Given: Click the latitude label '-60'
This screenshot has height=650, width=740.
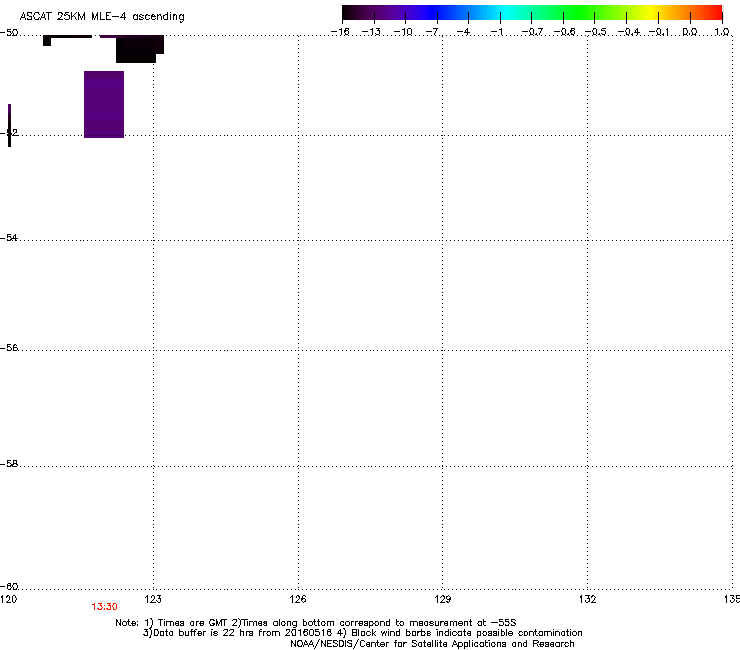Looking at the screenshot, I should (9, 587).
